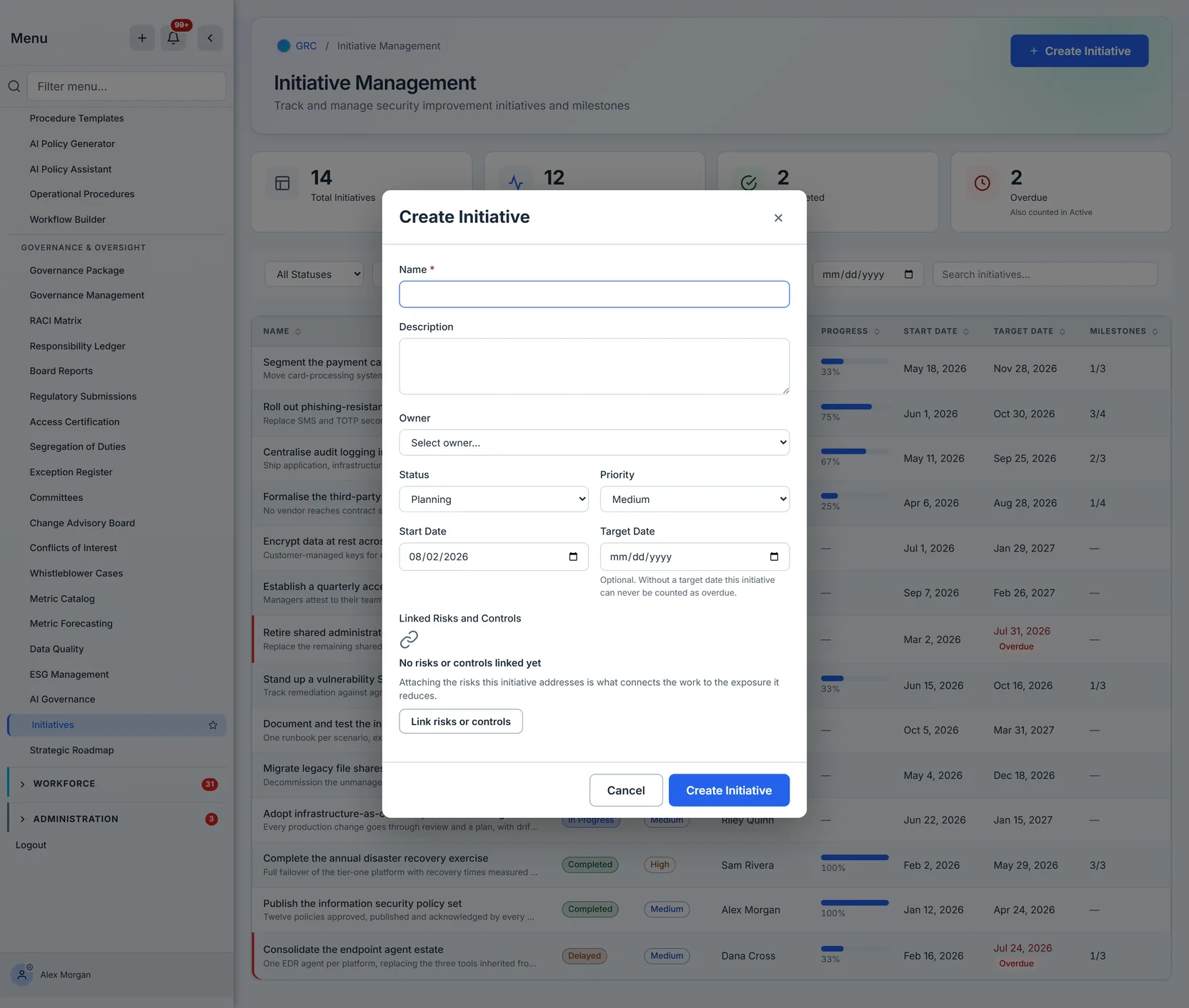Close the Create Initiative dialog
The width and height of the screenshot is (1189, 1008).
tap(778, 218)
